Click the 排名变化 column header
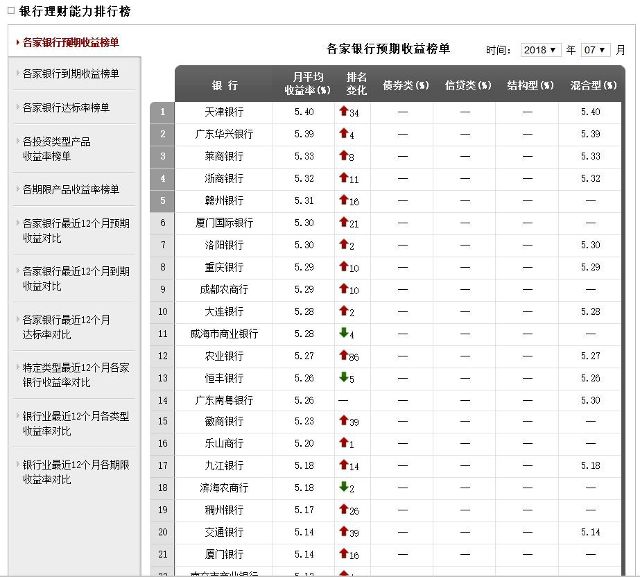 pos(356,84)
